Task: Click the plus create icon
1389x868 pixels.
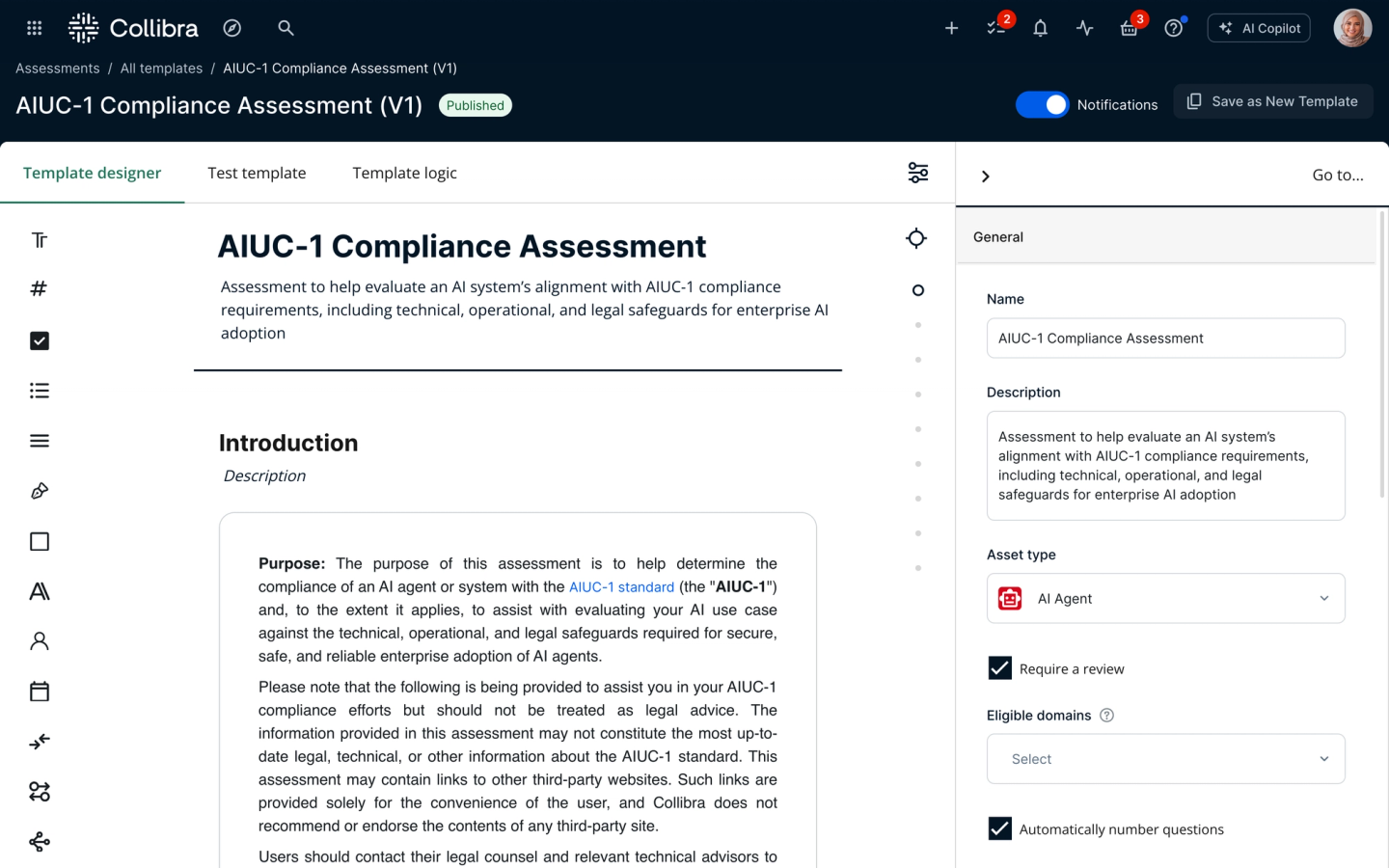Action: pyautogui.click(x=951, y=28)
